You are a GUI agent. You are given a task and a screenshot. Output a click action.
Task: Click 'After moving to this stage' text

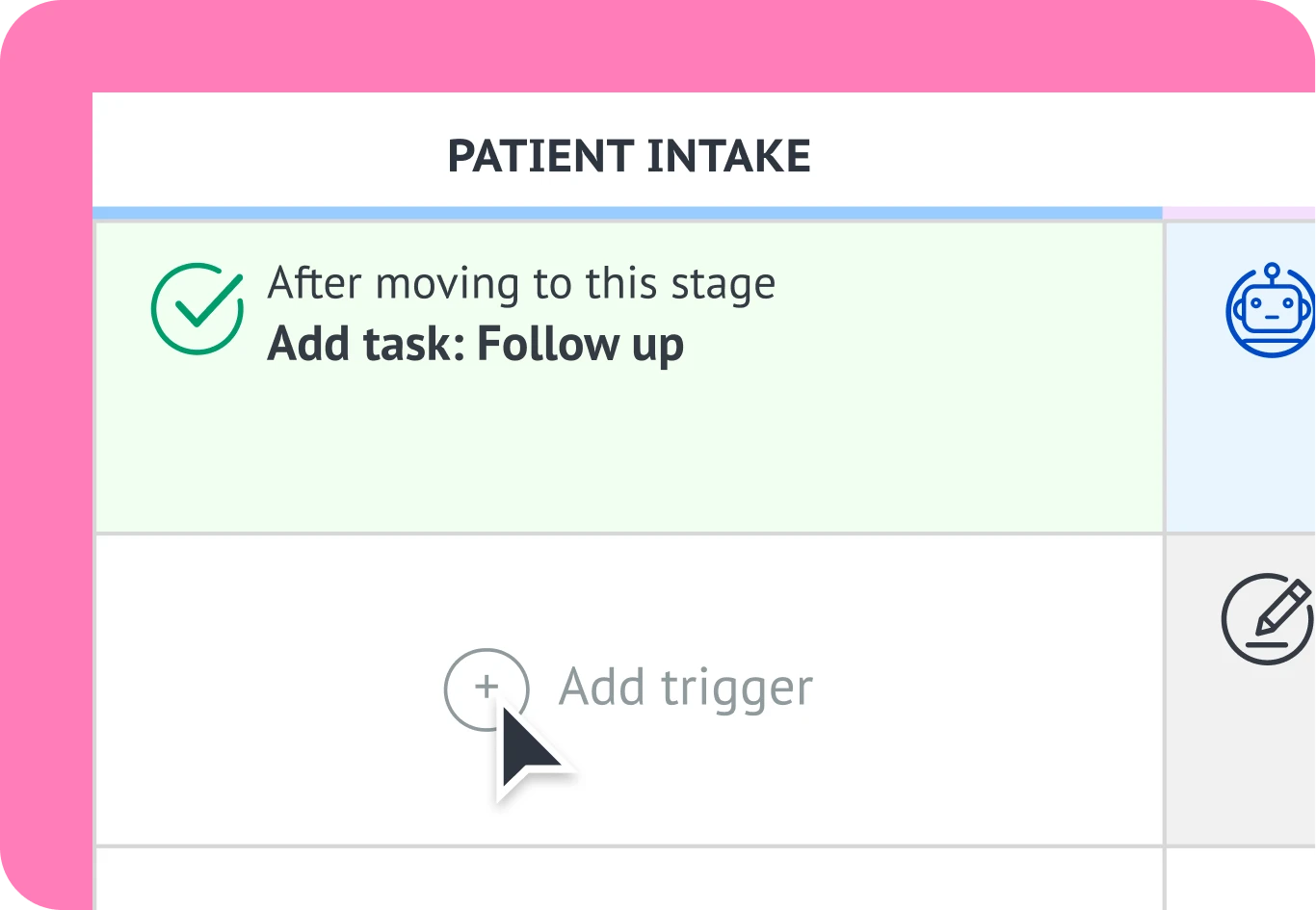[520, 283]
